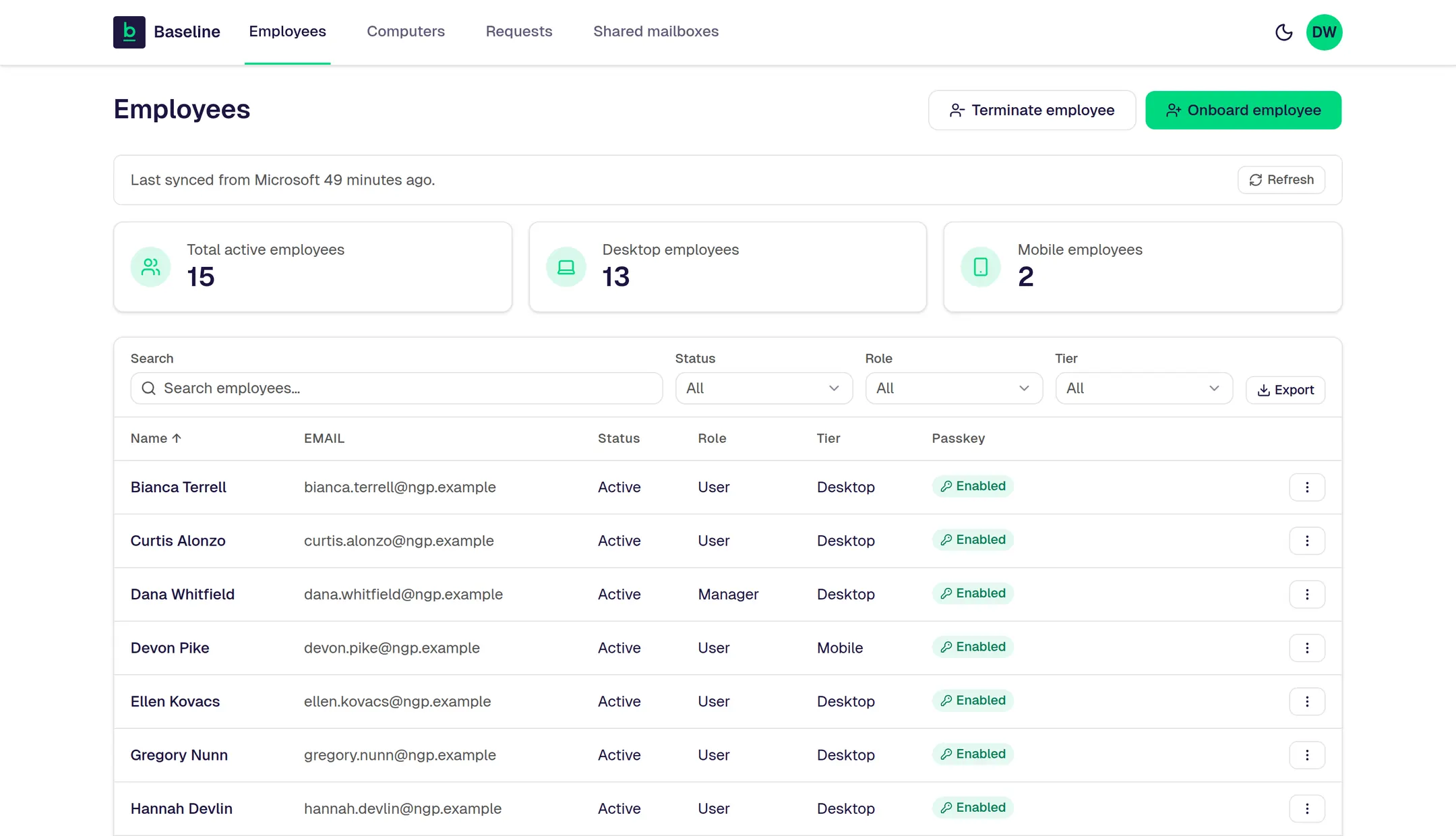Open the Shared mailboxes tab
Image resolution: width=1456 pixels, height=836 pixels.
656,32
